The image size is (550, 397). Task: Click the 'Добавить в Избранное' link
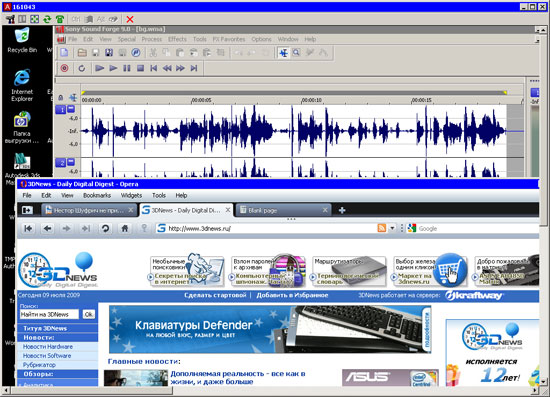click(x=292, y=295)
